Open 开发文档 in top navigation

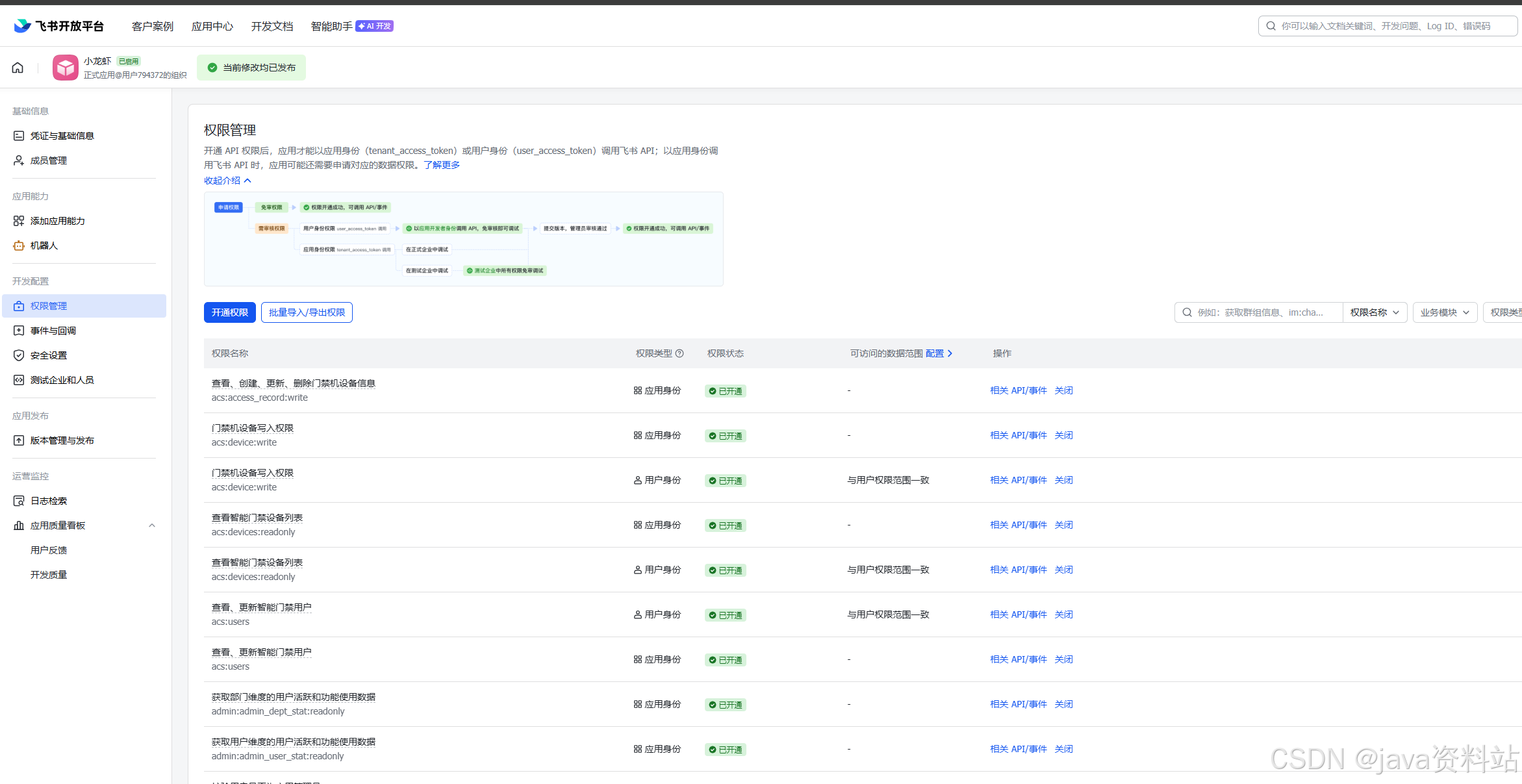(272, 26)
